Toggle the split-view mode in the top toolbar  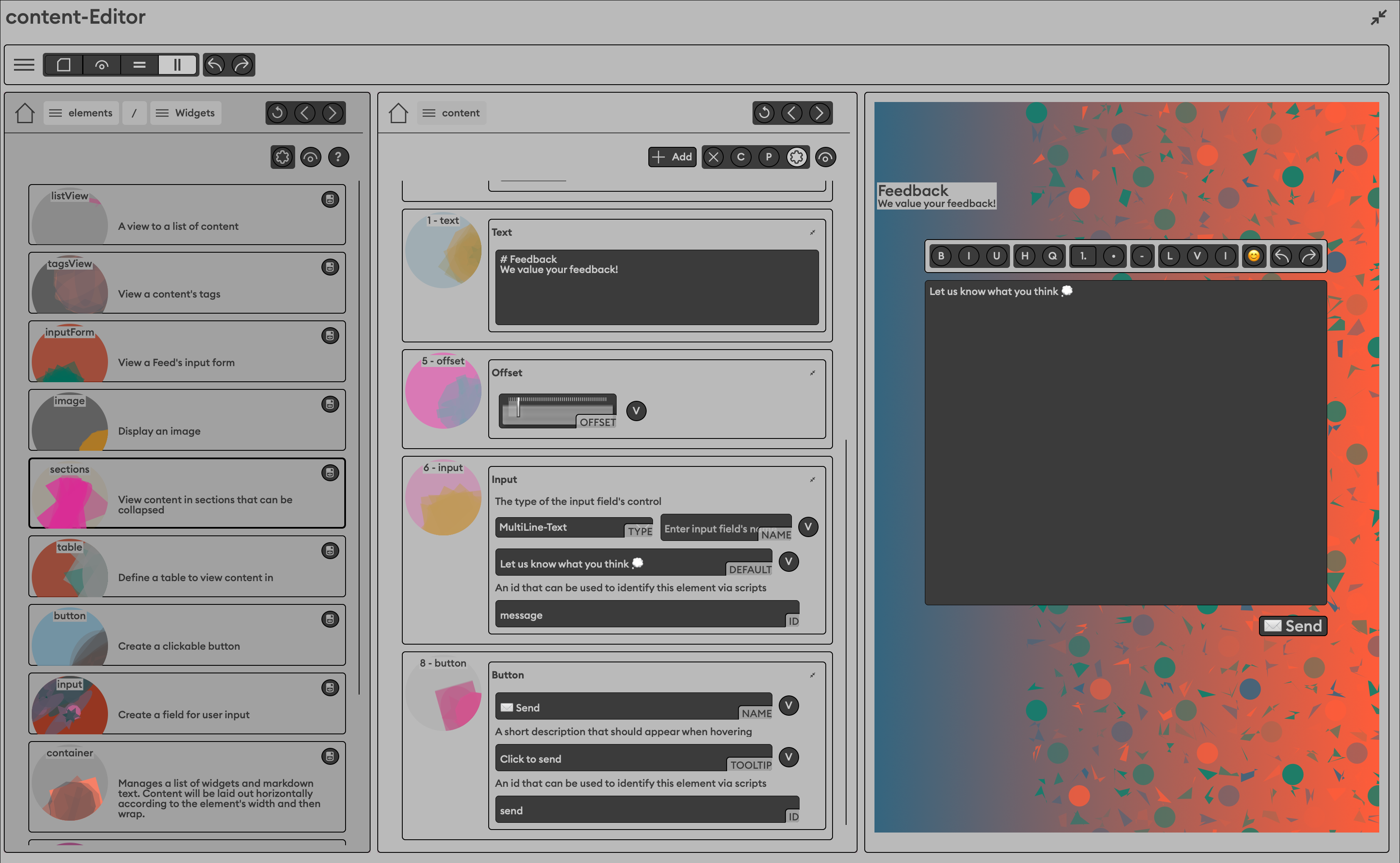(x=177, y=64)
